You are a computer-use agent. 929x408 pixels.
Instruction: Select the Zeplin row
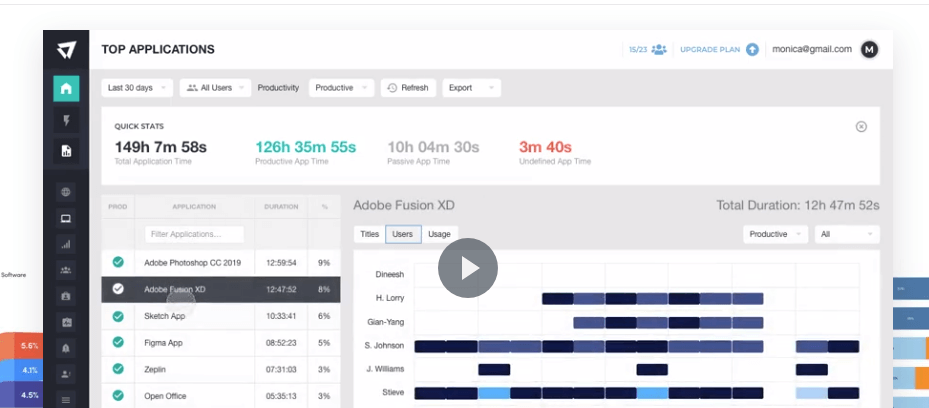(x=220, y=369)
